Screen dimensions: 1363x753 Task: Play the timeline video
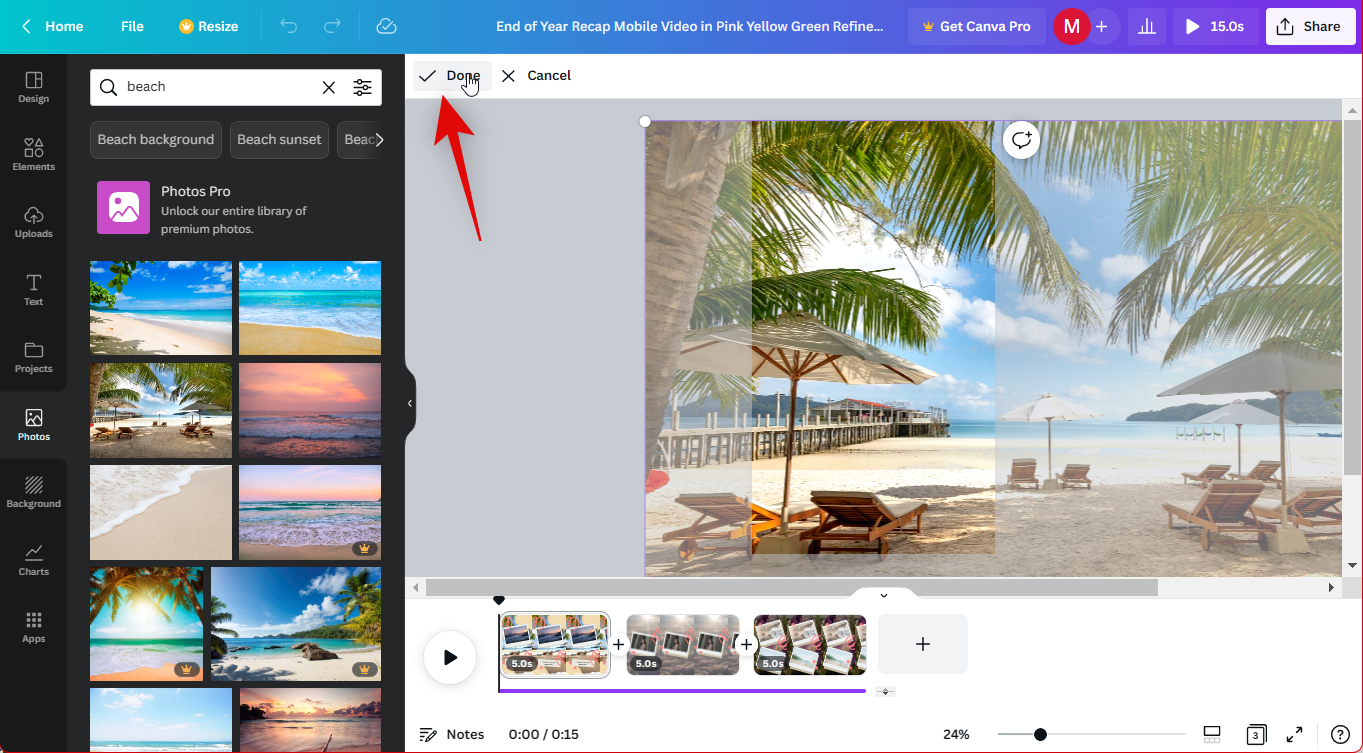pos(450,657)
